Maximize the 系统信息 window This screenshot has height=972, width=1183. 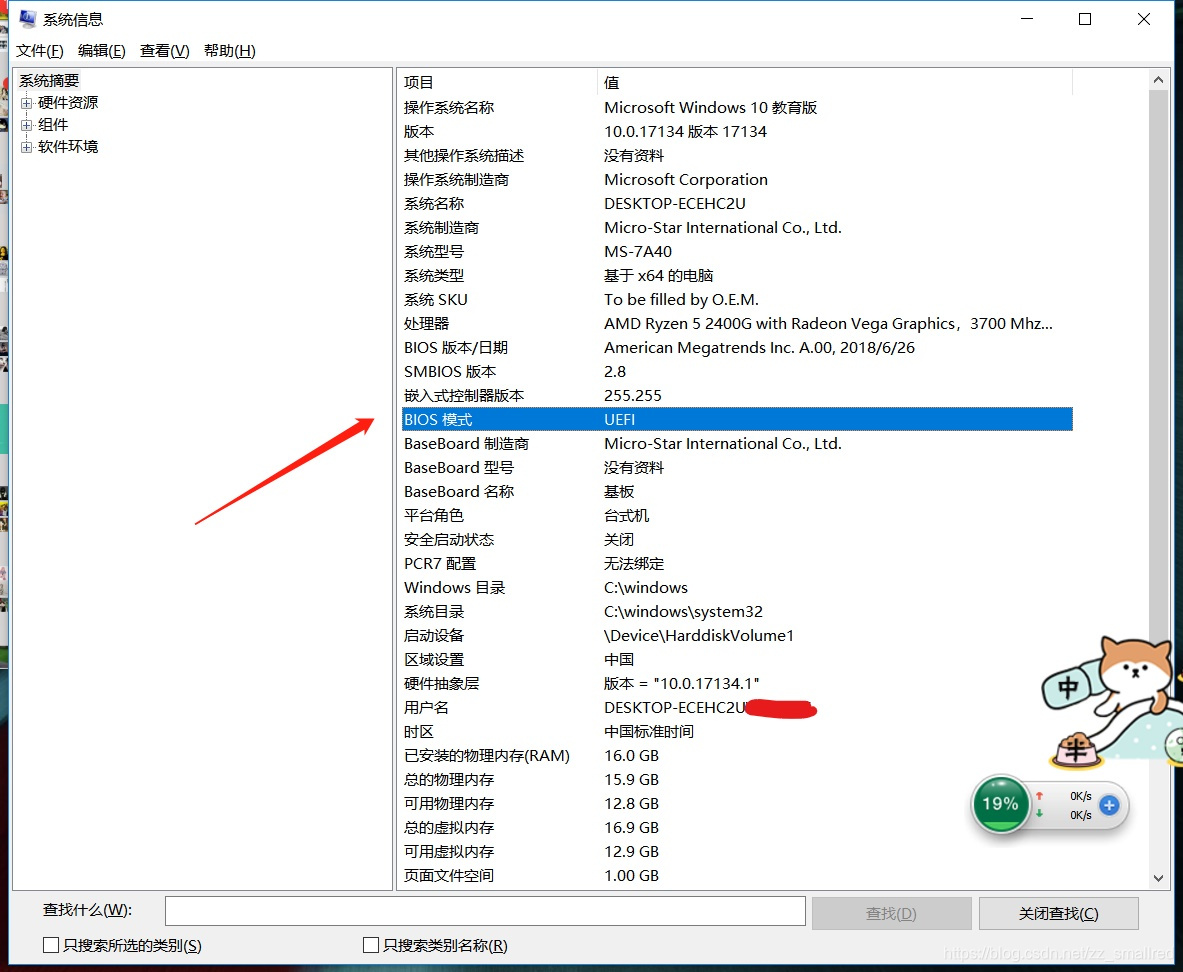point(1085,19)
